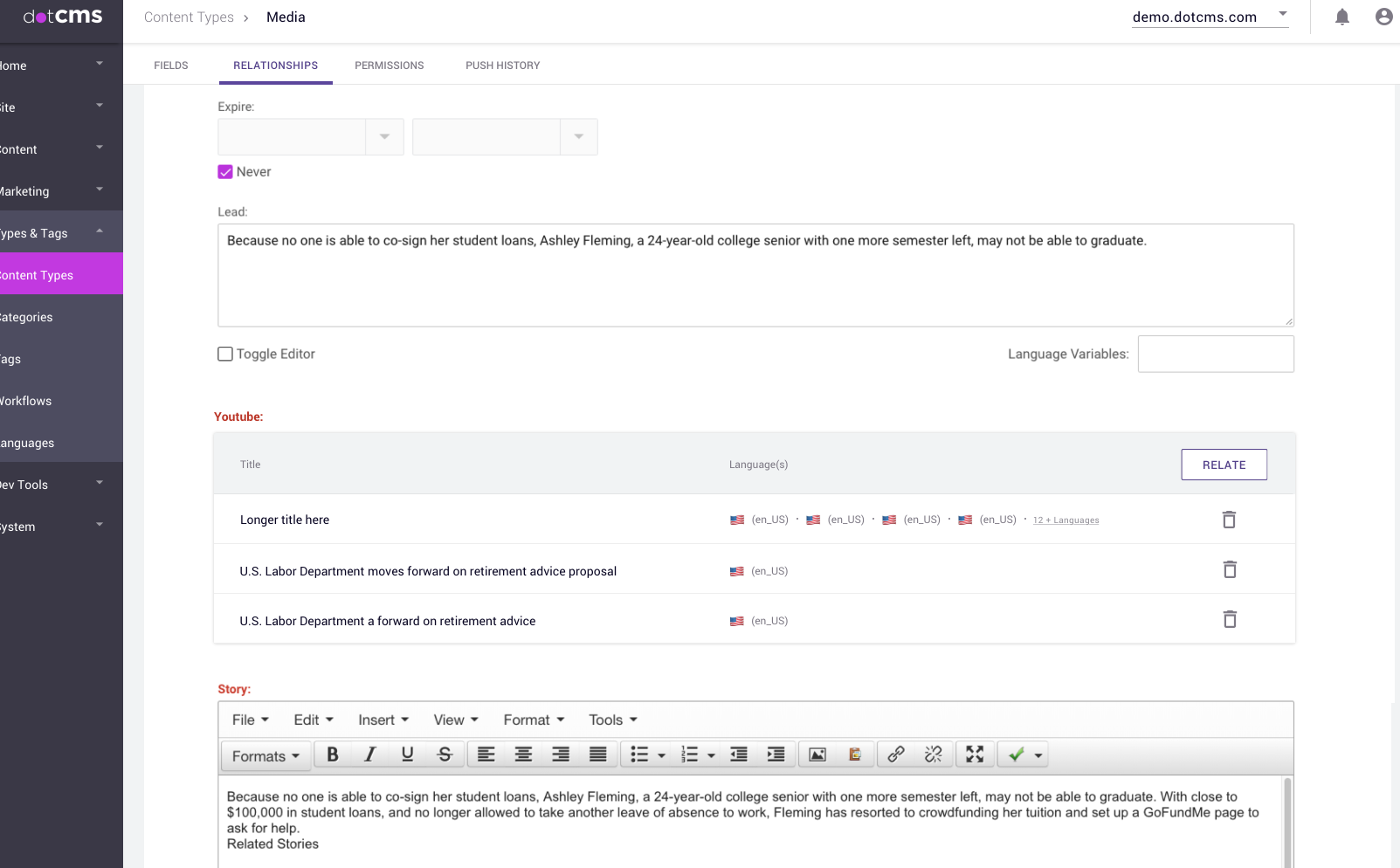Apply bold formatting in the Story editor

tap(332, 754)
